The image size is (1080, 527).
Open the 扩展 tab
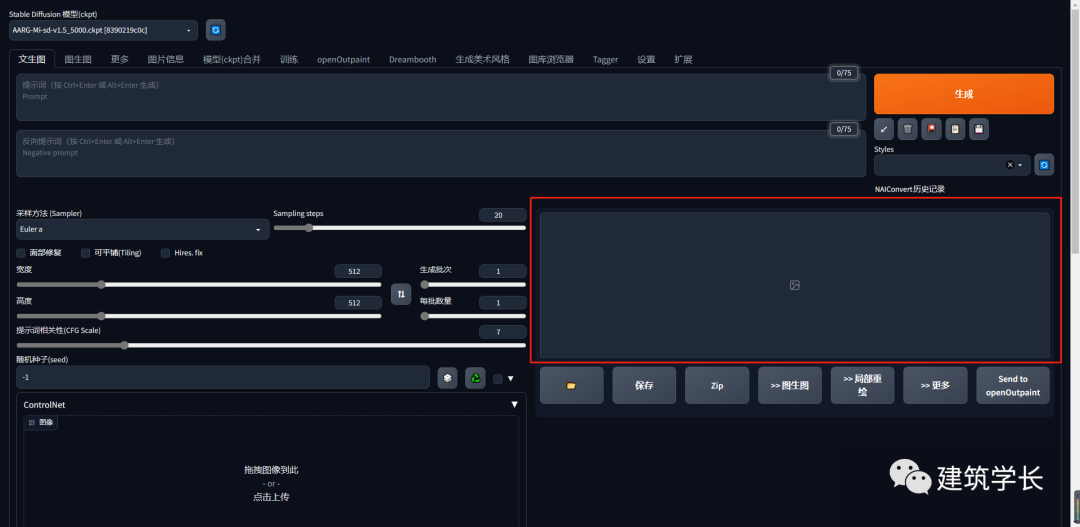(x=683, y=59)
